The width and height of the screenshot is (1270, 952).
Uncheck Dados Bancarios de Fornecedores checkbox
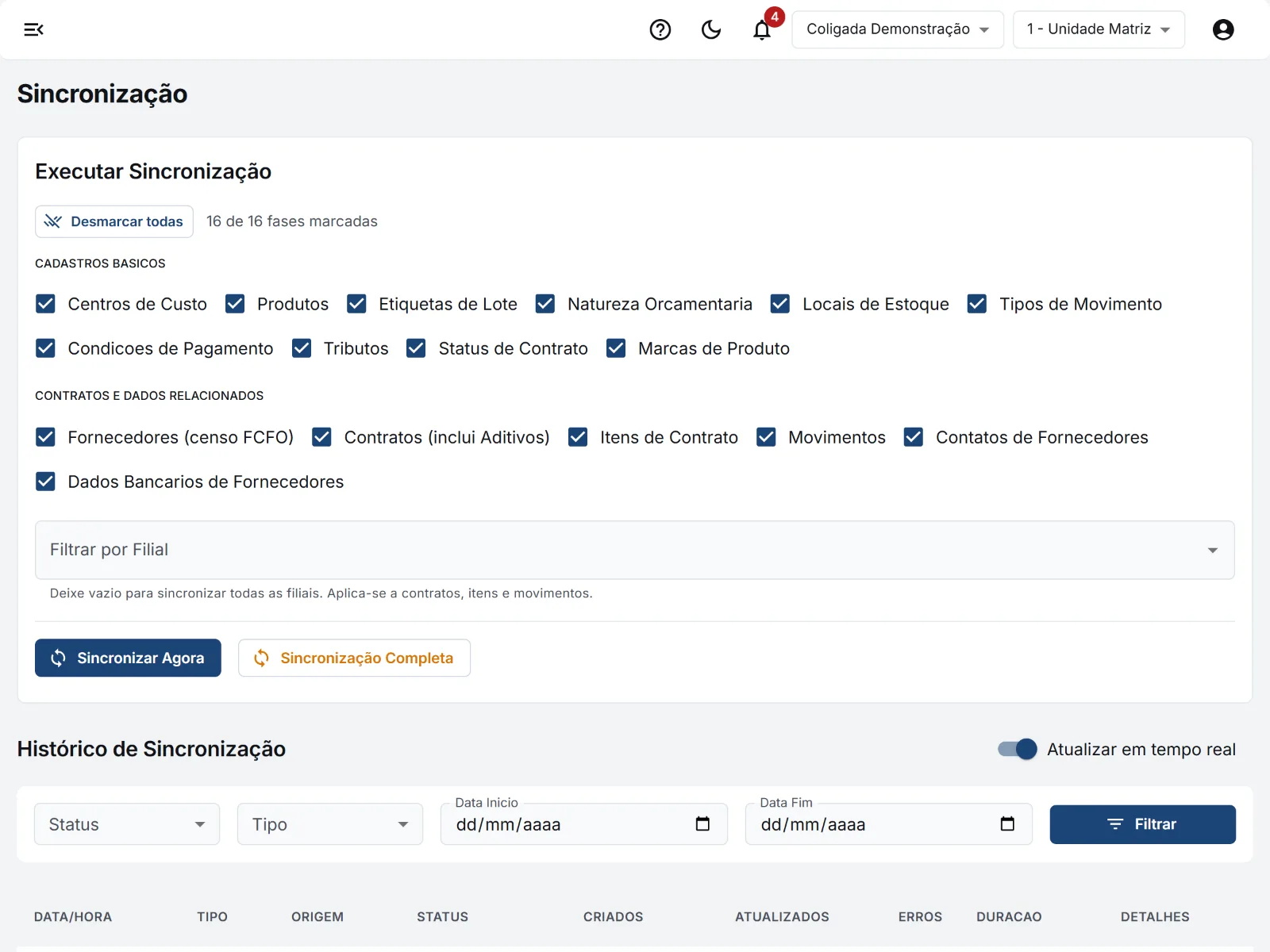[46, 482]
